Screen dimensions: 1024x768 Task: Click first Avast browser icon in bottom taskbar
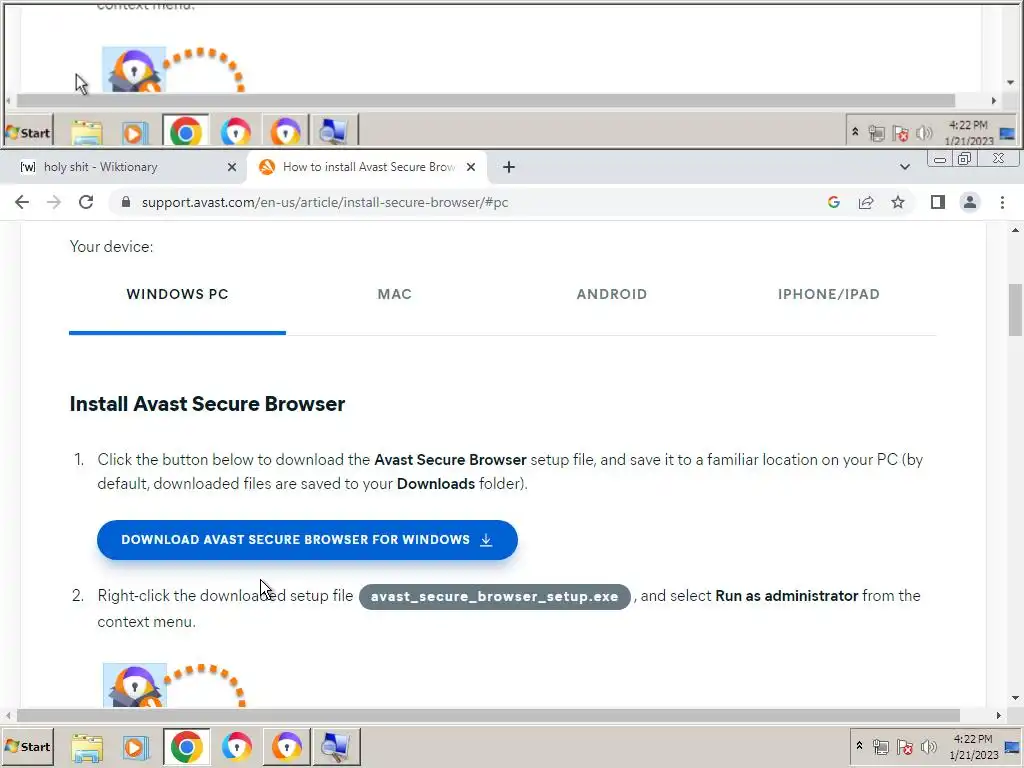coord(236,747)
